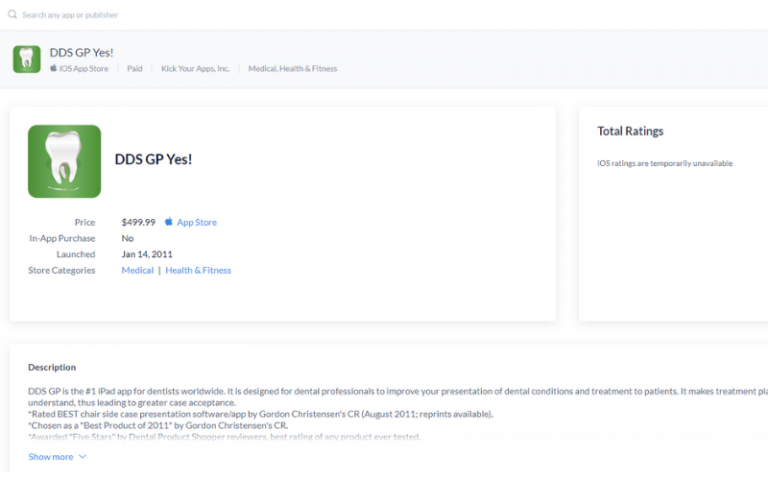Viewport: 768px width, 480px height.
Task: Open the Kick Your Apps, Inc. publisher page
Action: point(195,69)
